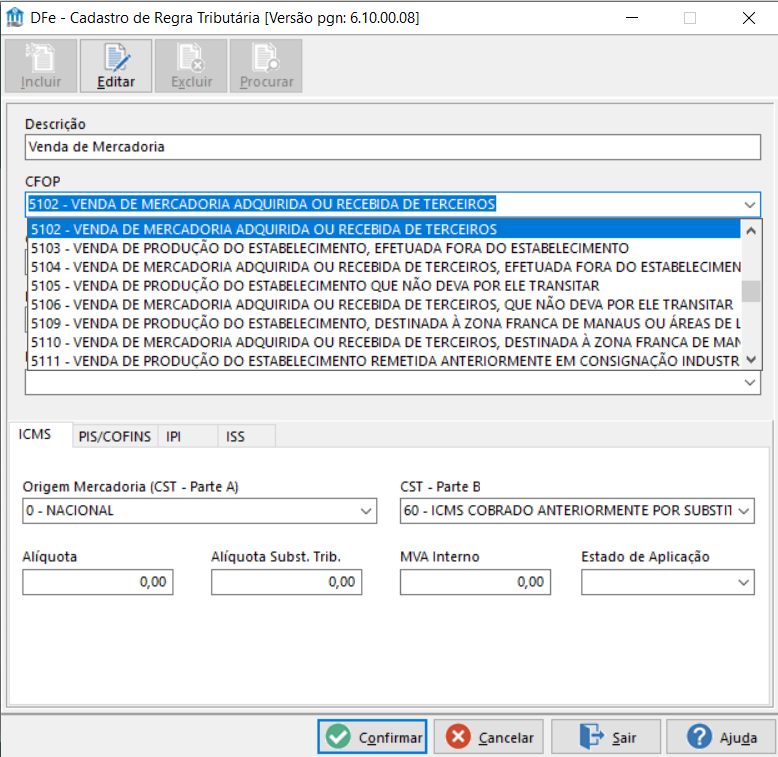778x757 pixels.
Task: Click the MVA Interno field
Action: point(475,582)
